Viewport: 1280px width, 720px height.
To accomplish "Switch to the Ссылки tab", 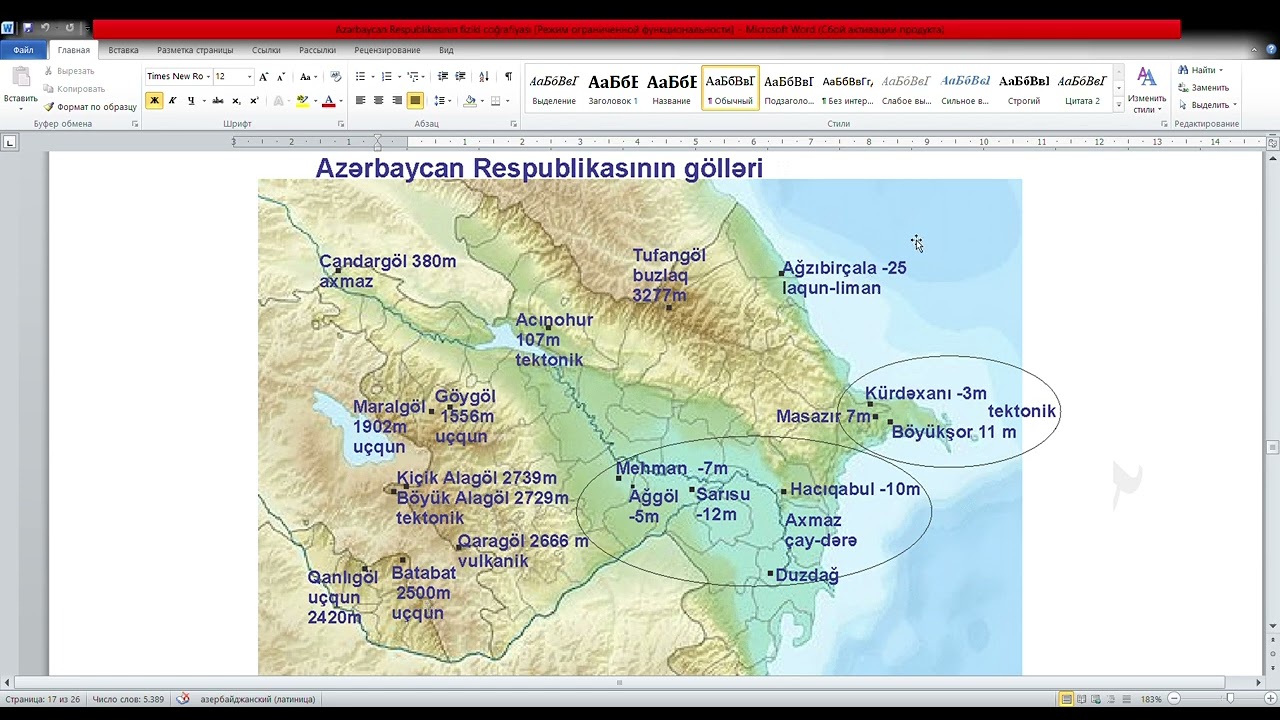I will point(266,50).
